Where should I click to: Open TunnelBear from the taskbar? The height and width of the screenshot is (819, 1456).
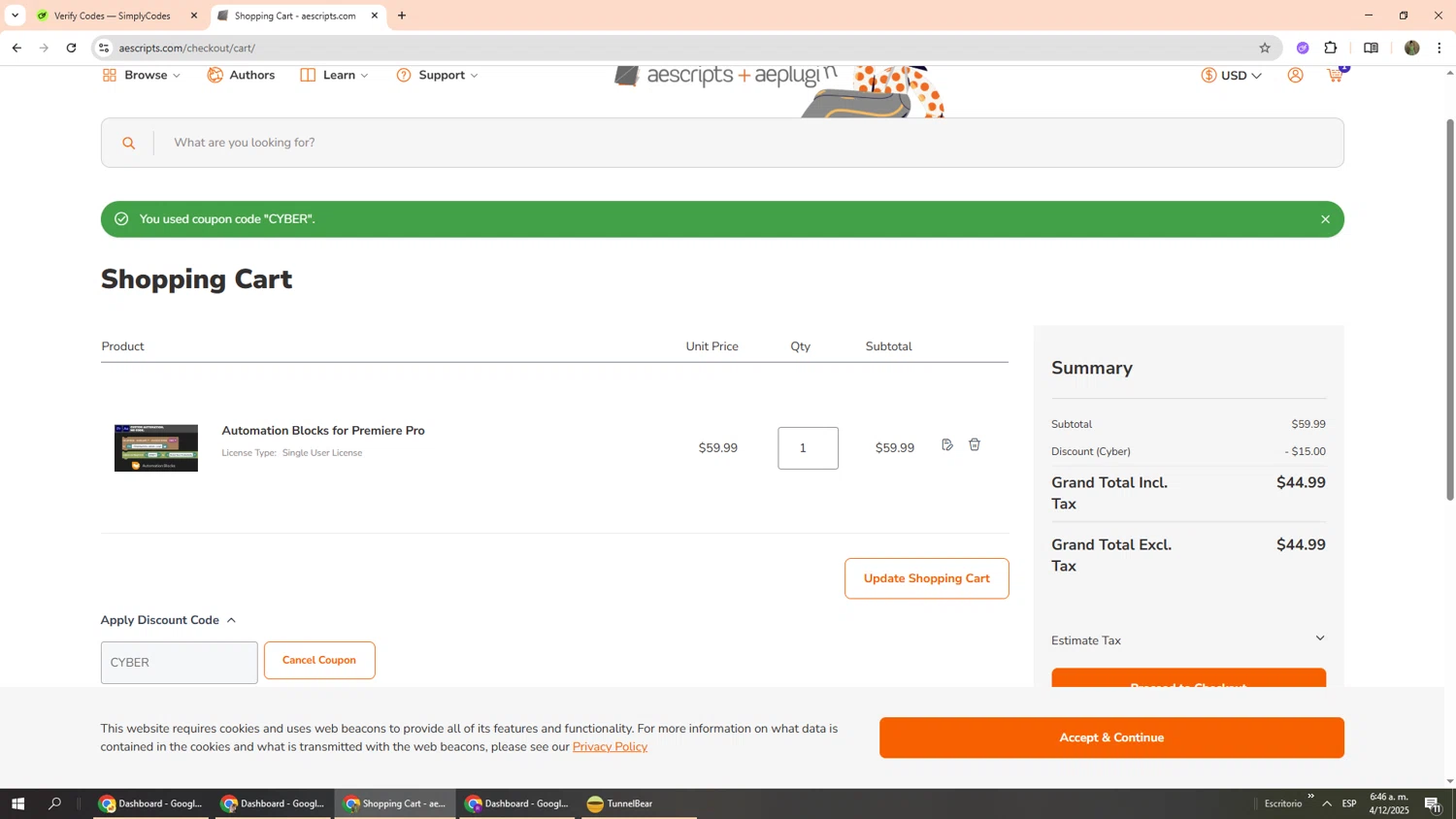639,803
